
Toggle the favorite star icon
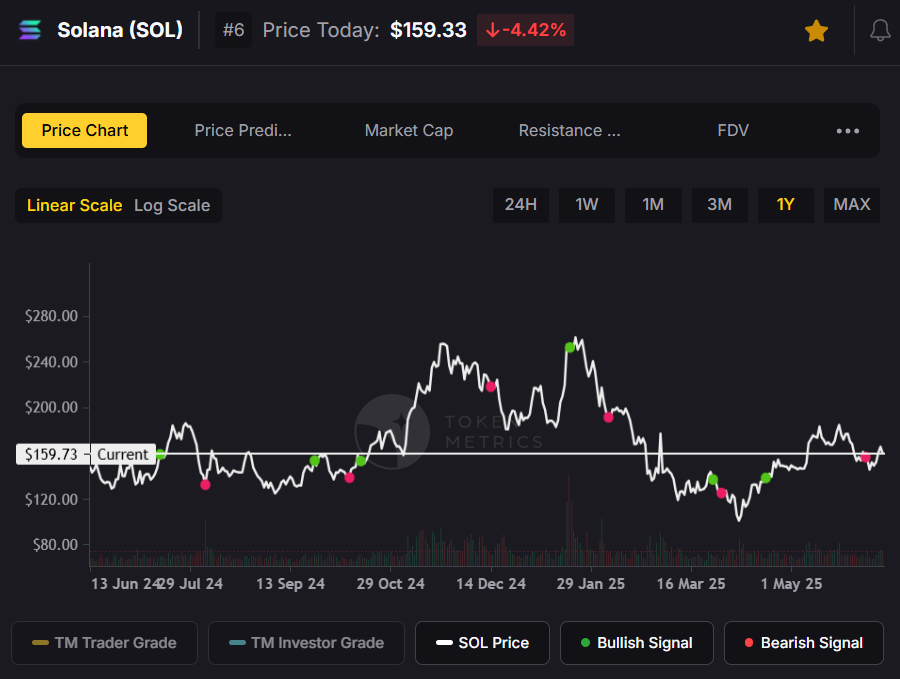click(816, 31)
